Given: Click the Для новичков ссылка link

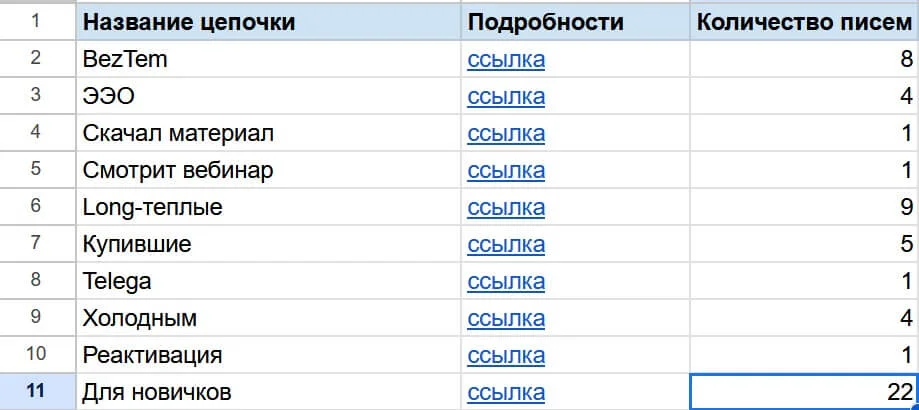Looking at the screenshot, I should 506,392.
